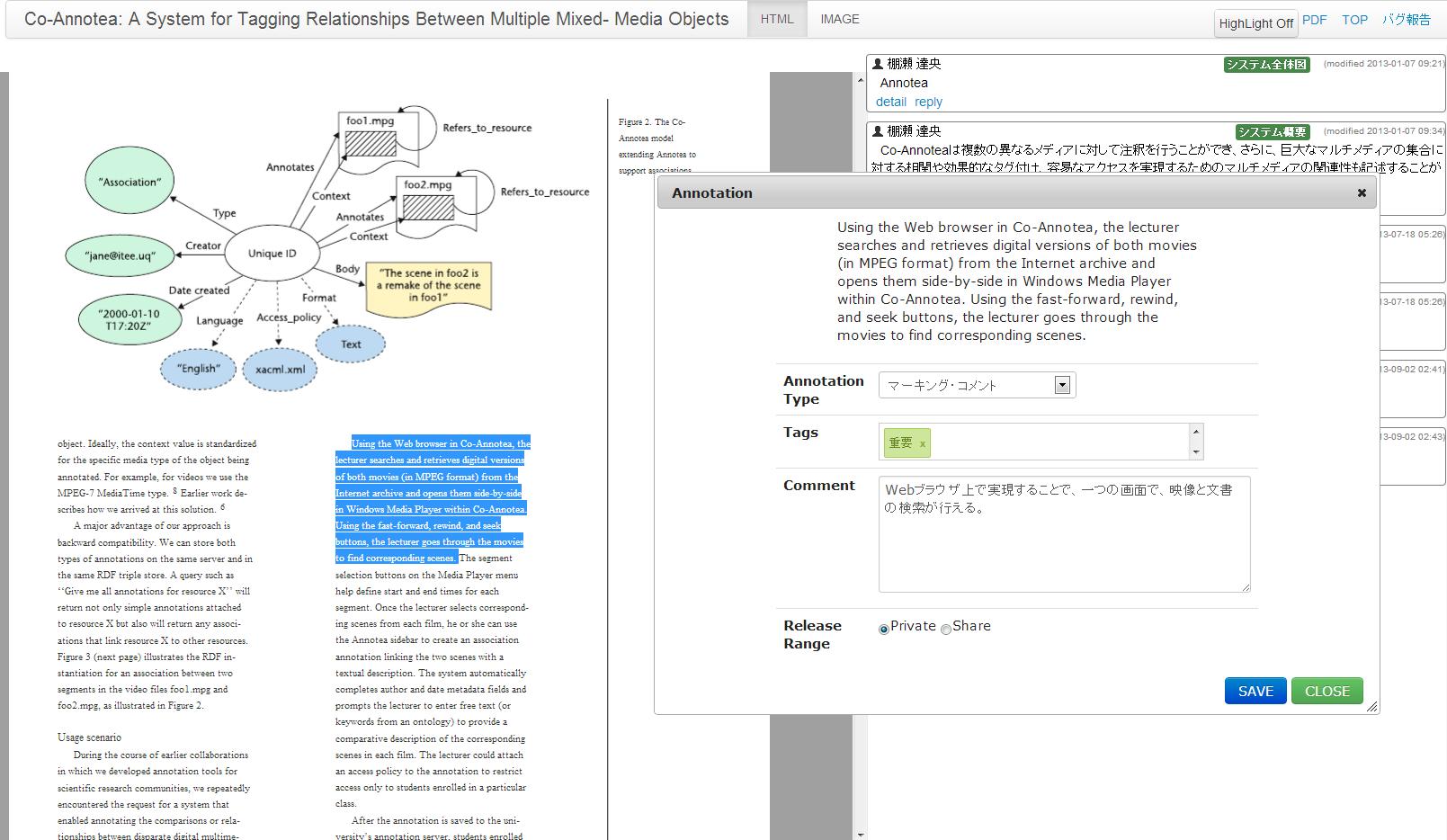Viewport: 1447px width, 840px height.
Task: Click the highlighted paragraph in the document
Action: pyautogui.click(x=432, y=501)
